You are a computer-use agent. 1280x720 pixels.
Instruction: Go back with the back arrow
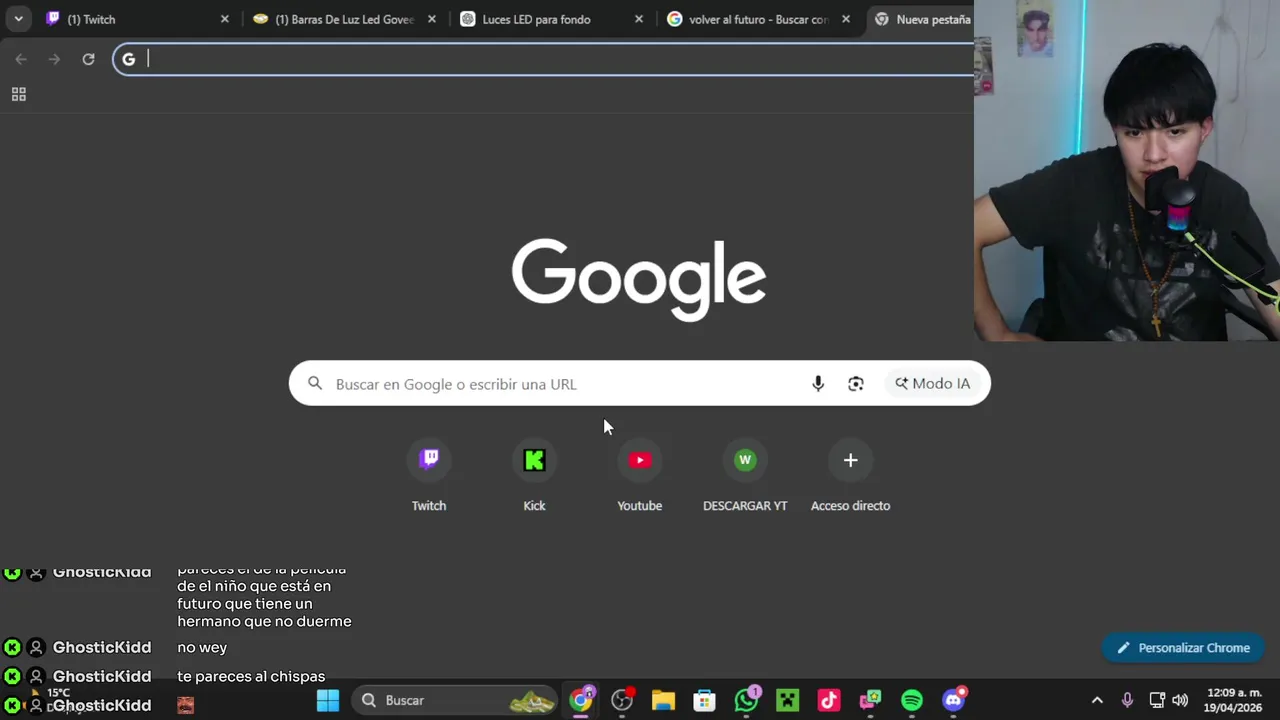coord(21,59)
